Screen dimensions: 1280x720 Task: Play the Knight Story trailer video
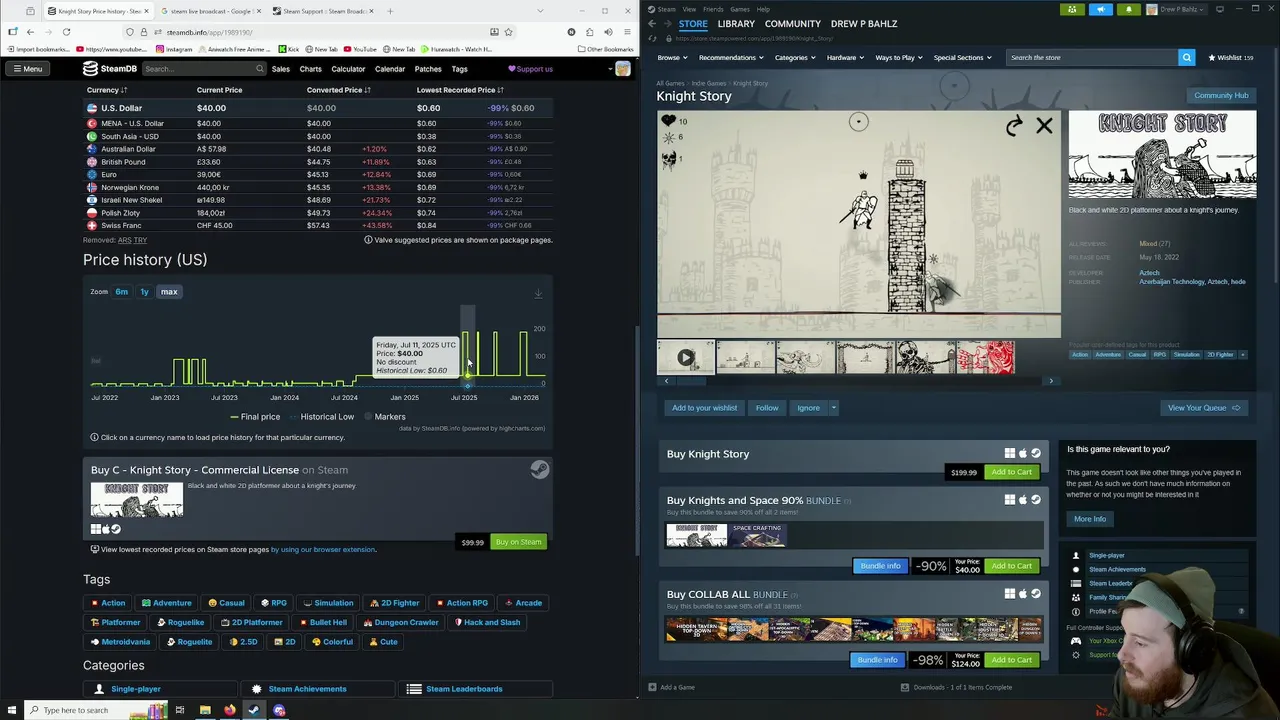[x=686, y=357]
